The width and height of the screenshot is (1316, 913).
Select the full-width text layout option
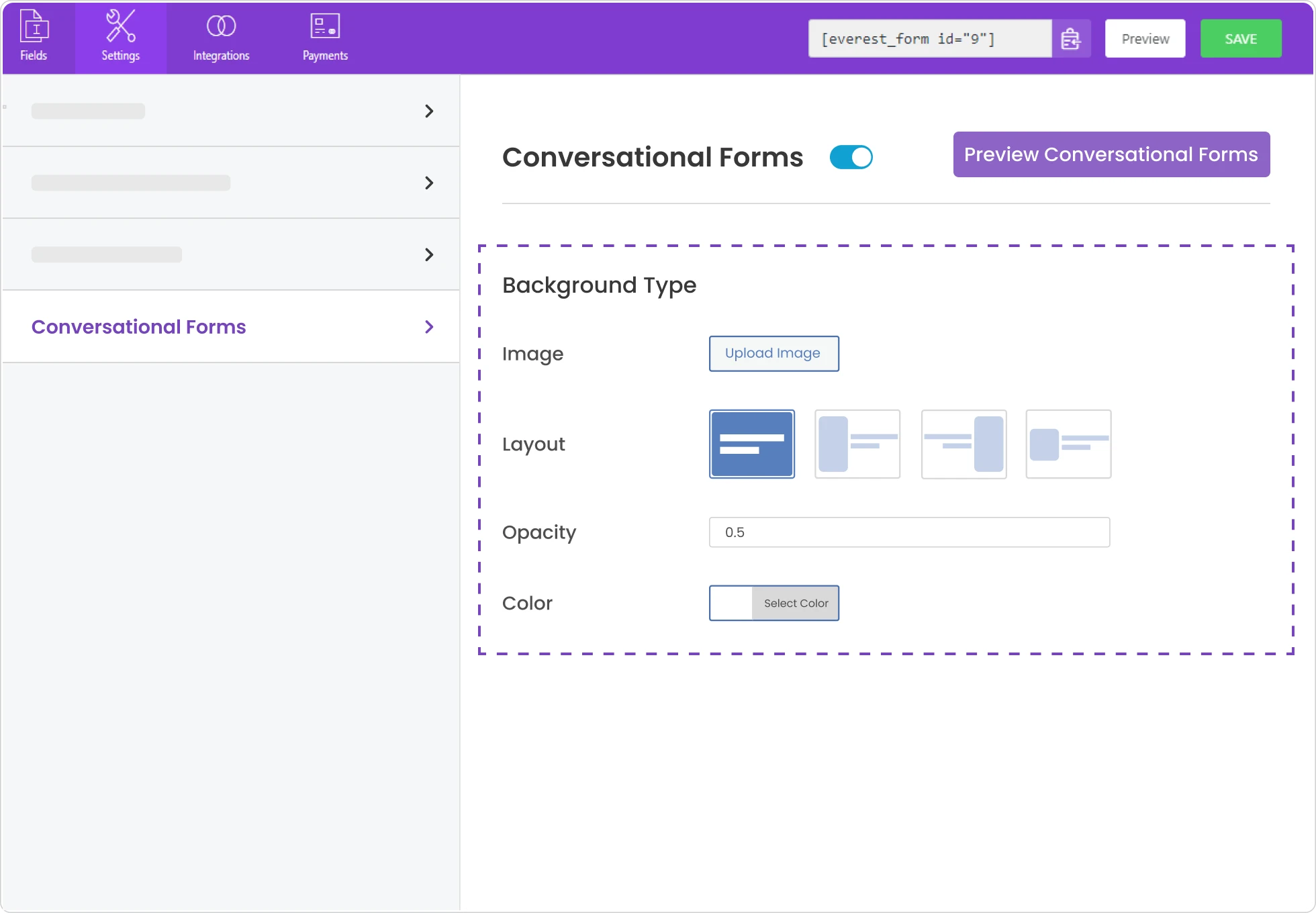pos(752,444)
